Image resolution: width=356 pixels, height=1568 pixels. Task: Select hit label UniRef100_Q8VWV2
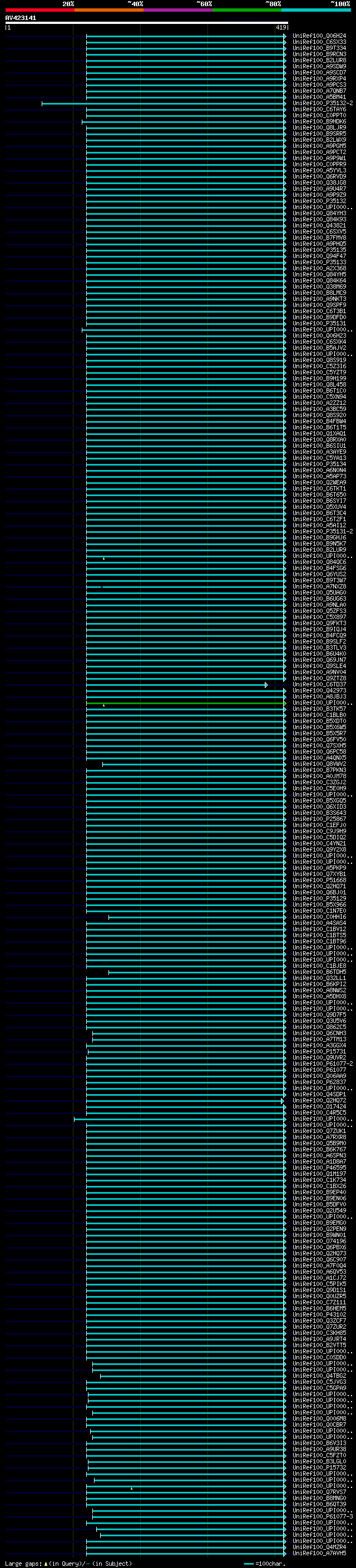click(x=319, y=764)
